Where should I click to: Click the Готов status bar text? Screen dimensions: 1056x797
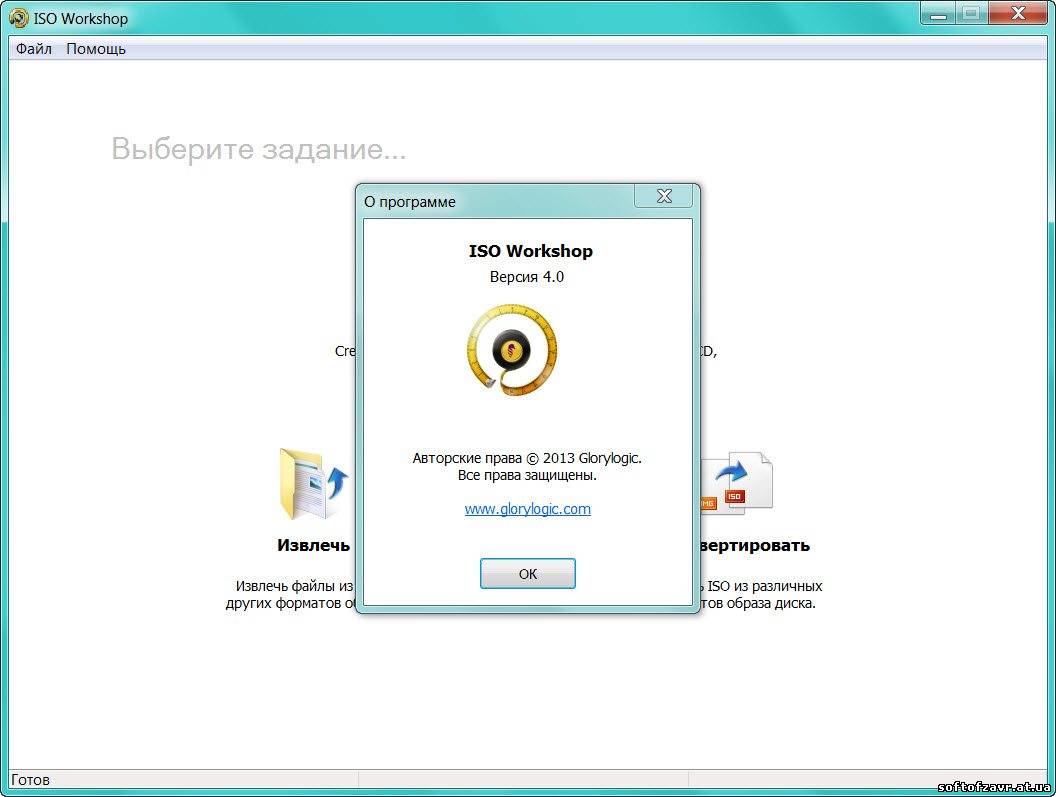[30, 780]
